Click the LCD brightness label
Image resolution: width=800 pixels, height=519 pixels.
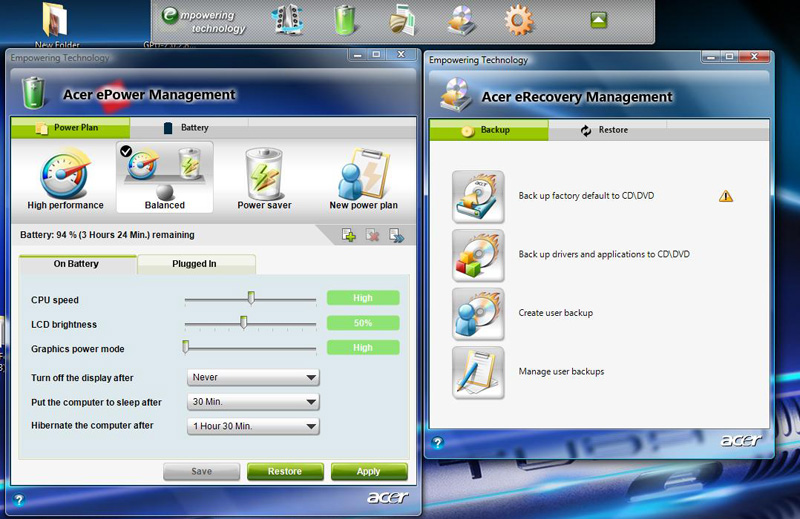(x=64, y=325)
